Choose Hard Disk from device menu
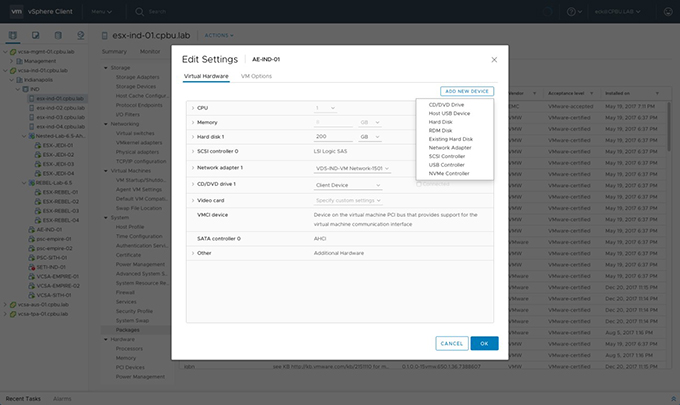This screenshot has width=680, height=405. pos(441,122)
